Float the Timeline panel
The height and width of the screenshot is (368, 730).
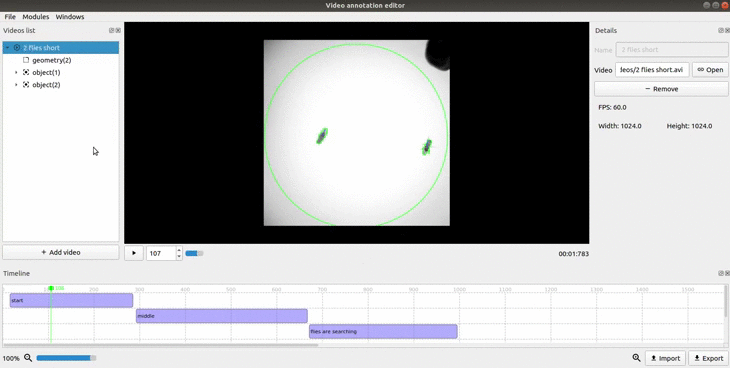721,273
